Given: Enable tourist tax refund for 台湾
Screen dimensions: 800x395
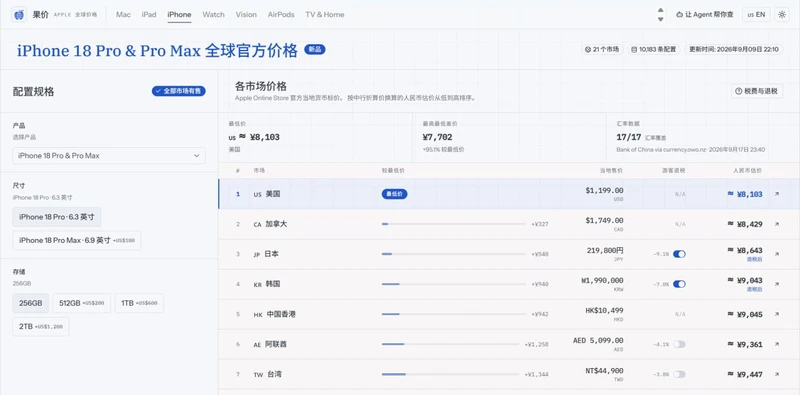Looking at the screenshot, I should pos(679,375).
